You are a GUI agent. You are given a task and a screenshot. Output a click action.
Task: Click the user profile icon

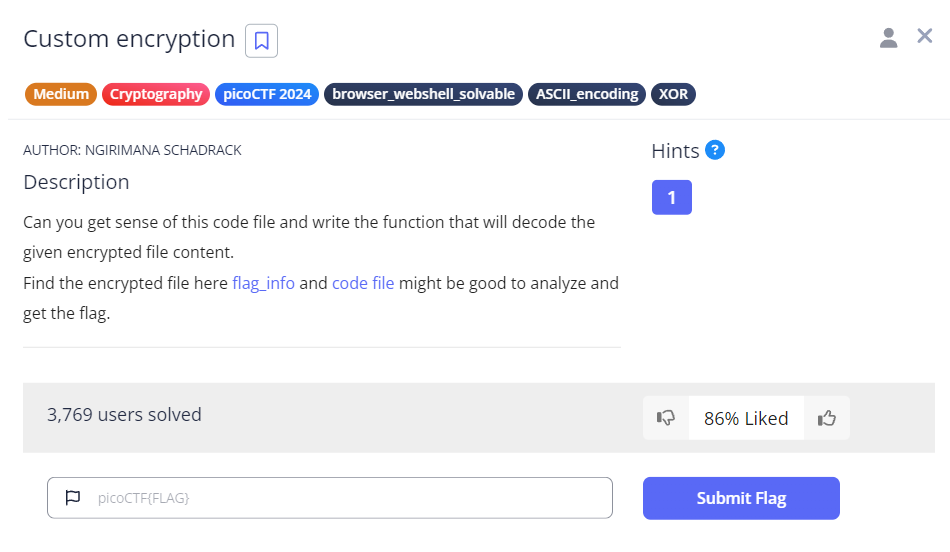[x=888, y=38]
